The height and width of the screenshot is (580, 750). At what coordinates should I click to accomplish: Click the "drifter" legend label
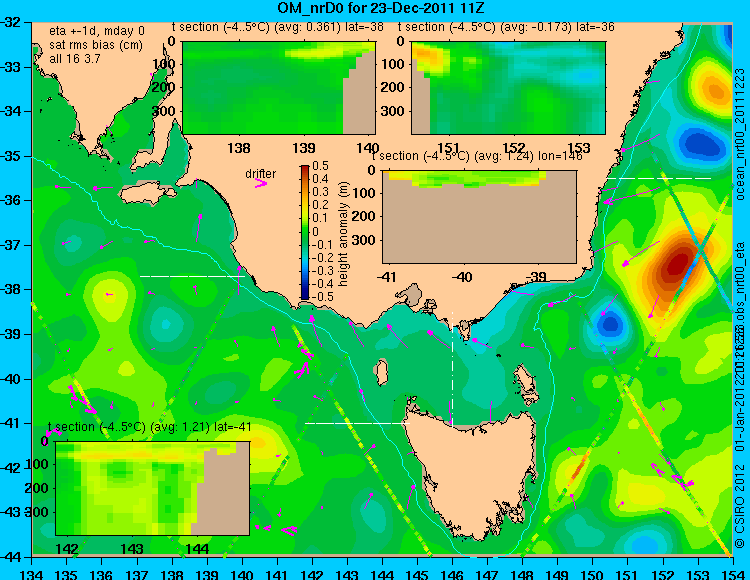coord(260,174)
